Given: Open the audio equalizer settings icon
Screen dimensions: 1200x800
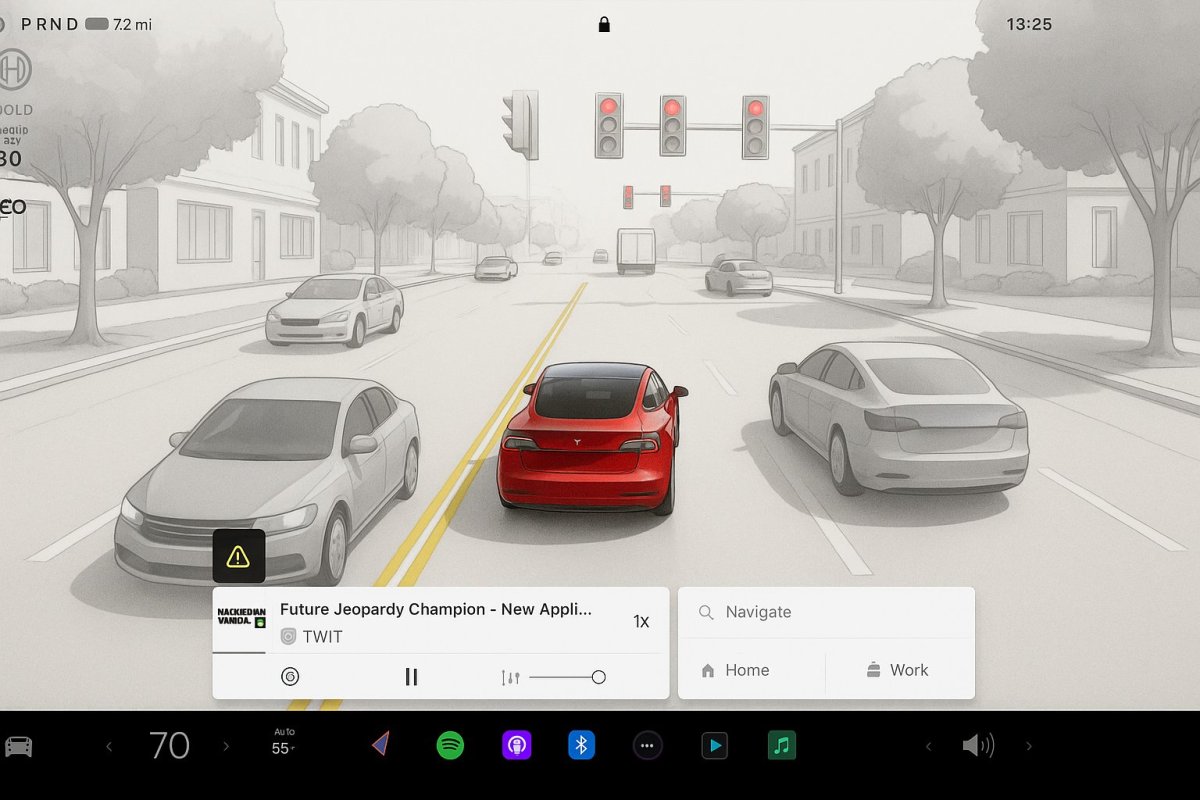Looking at the screenshot, I should [510, 677].
